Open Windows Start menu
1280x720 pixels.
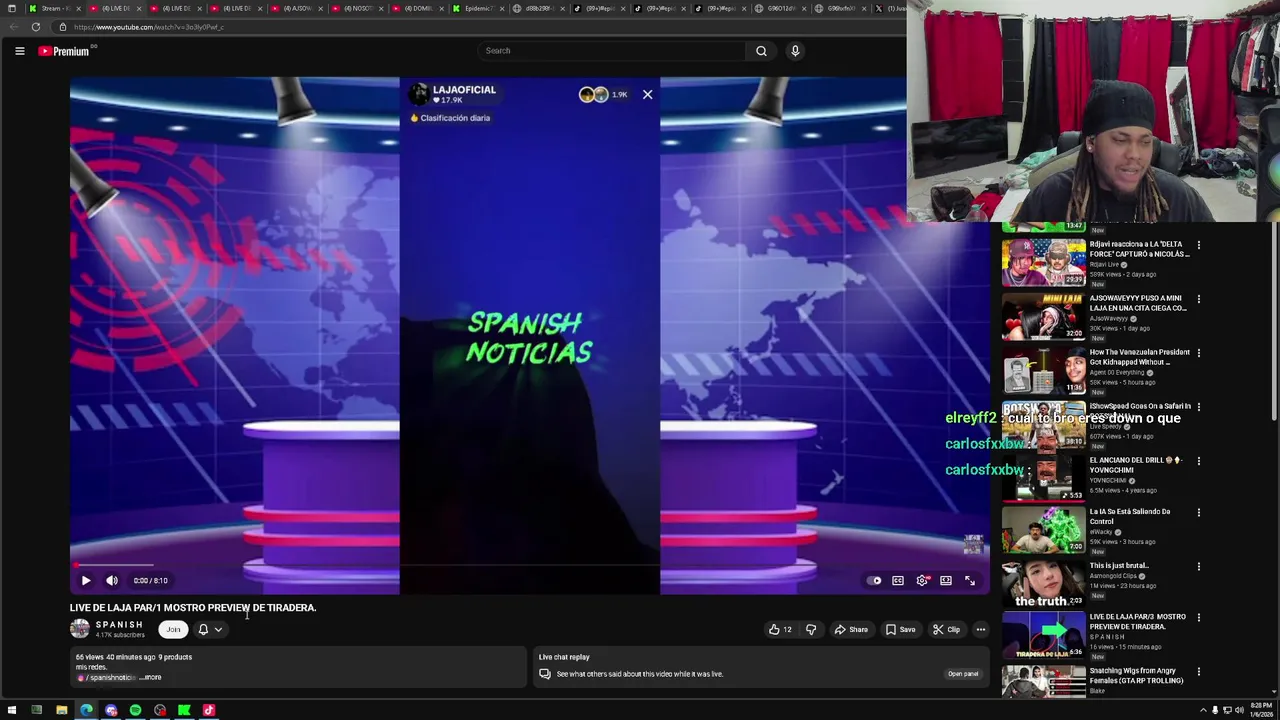point(12,710)
